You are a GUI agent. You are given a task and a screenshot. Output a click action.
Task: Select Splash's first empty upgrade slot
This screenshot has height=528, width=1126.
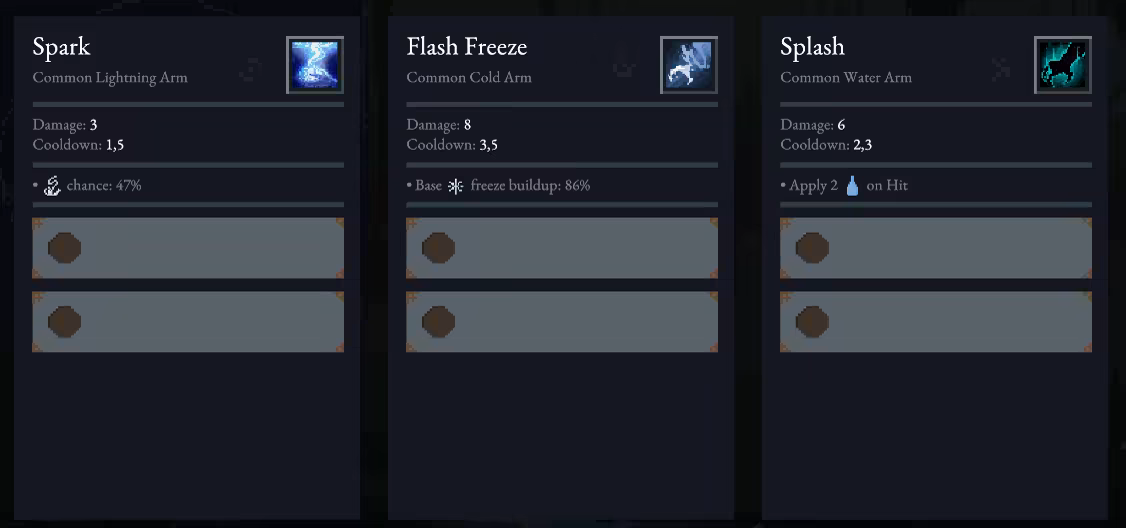pos(936,248)
